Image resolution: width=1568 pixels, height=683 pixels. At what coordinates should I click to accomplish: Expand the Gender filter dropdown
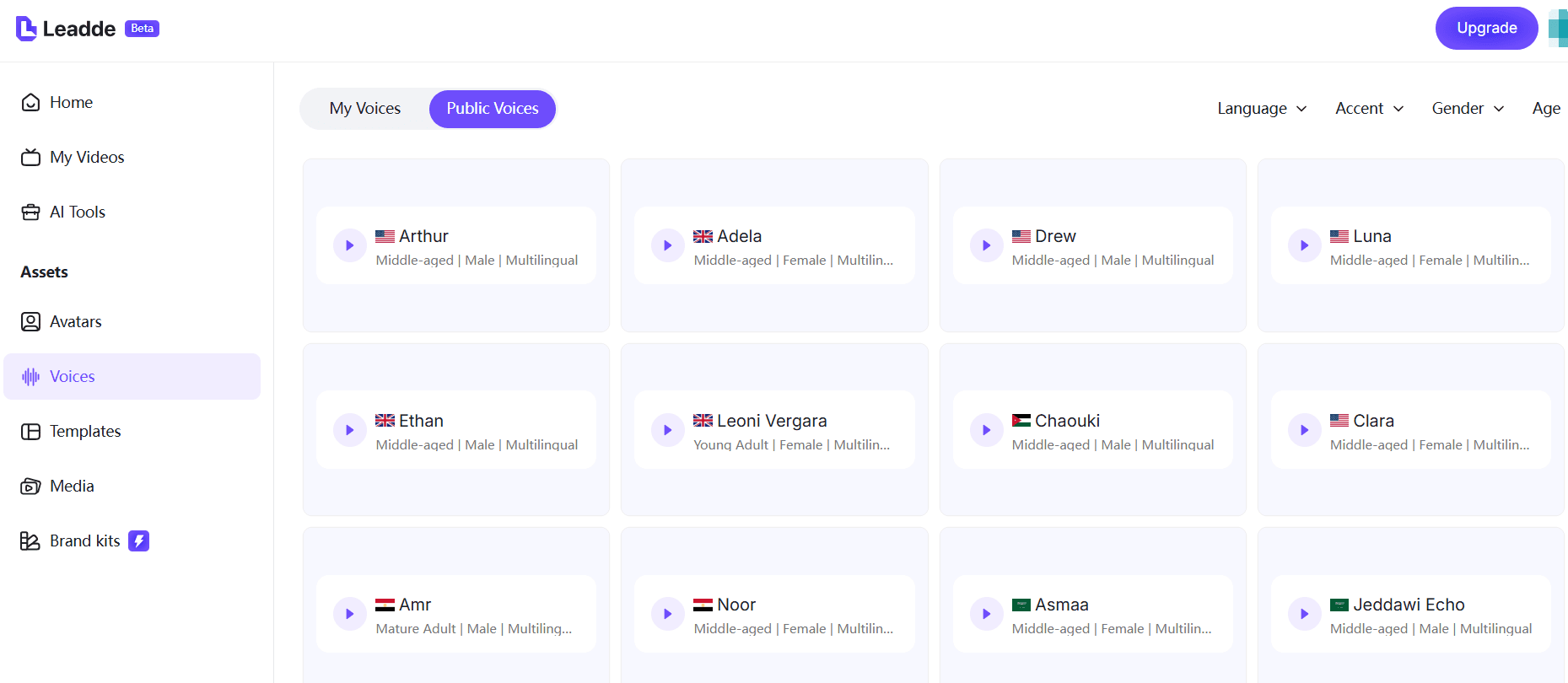(1468, 108)
